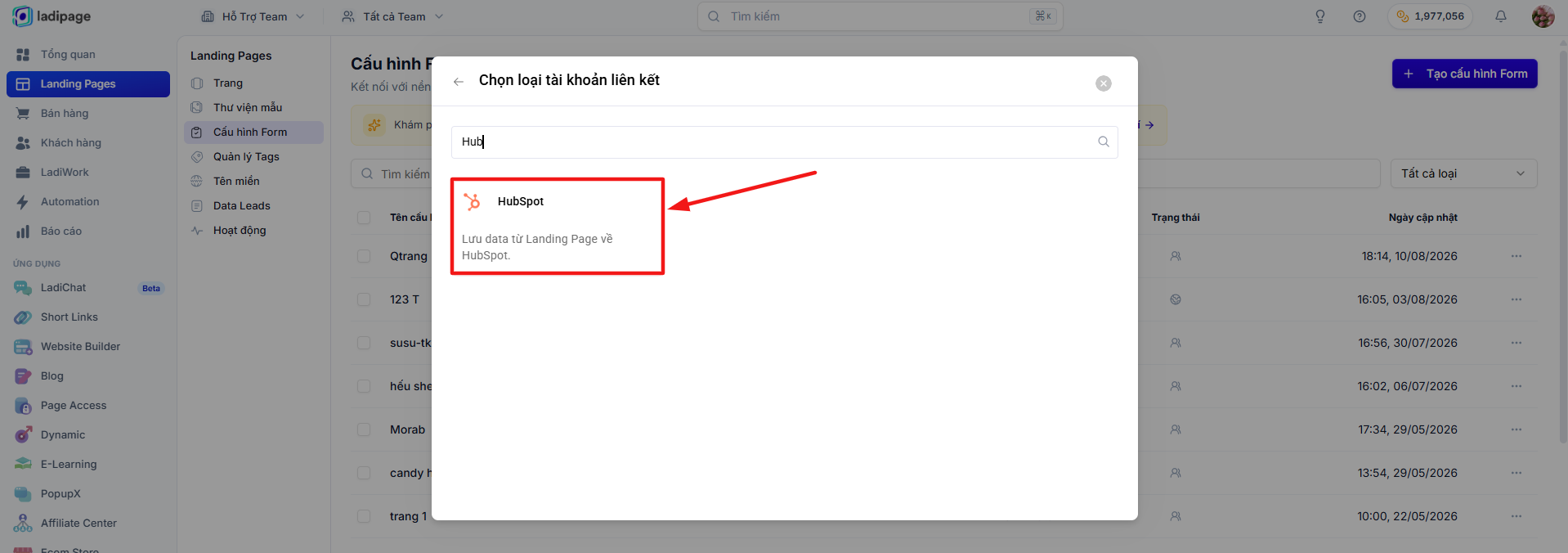Open the user avatar menu
Image resolution: width=1568 pixels, height=553 pixels.
point(1543,16)
